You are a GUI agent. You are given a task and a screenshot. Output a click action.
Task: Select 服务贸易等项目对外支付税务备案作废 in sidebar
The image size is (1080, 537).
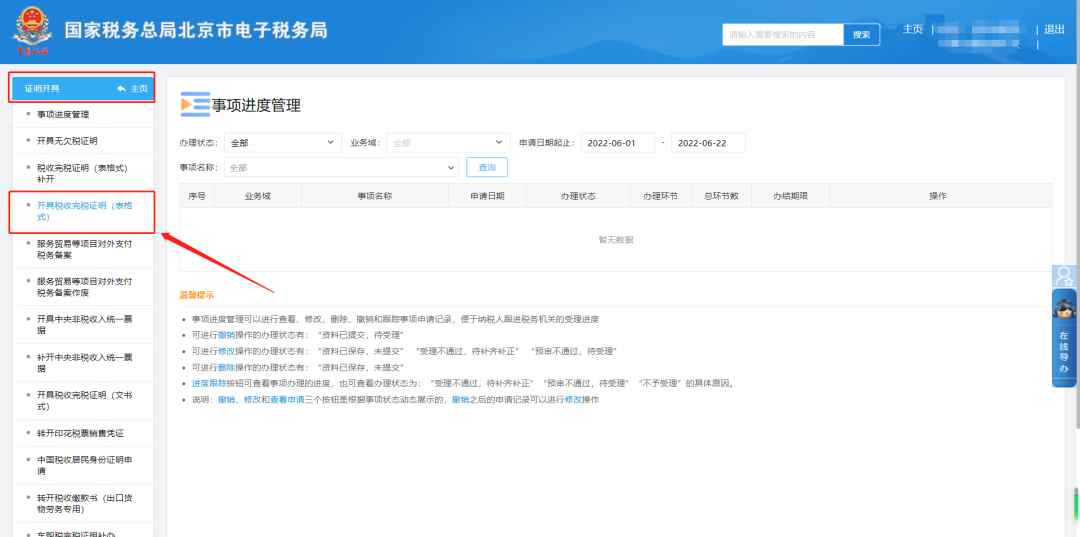(83, 287)
